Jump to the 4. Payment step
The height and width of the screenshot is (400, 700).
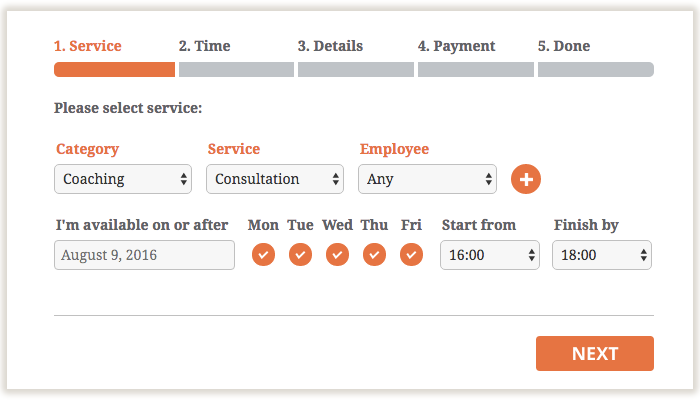click(x=456, y=46)
